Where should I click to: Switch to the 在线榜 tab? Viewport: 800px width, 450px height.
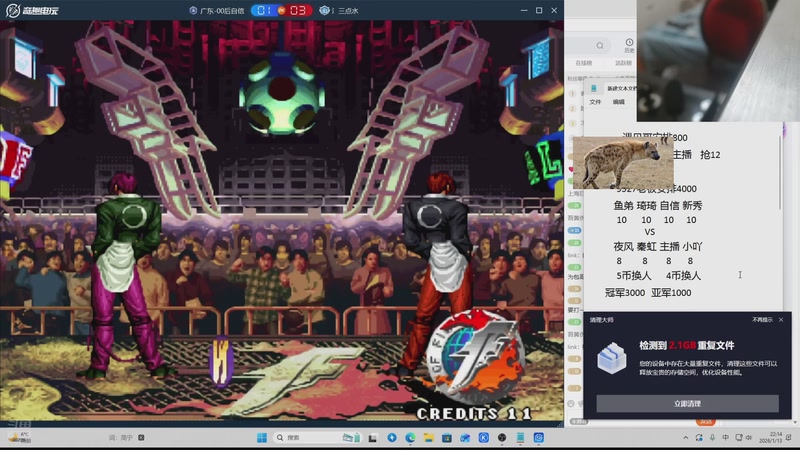tap(584, 63)
